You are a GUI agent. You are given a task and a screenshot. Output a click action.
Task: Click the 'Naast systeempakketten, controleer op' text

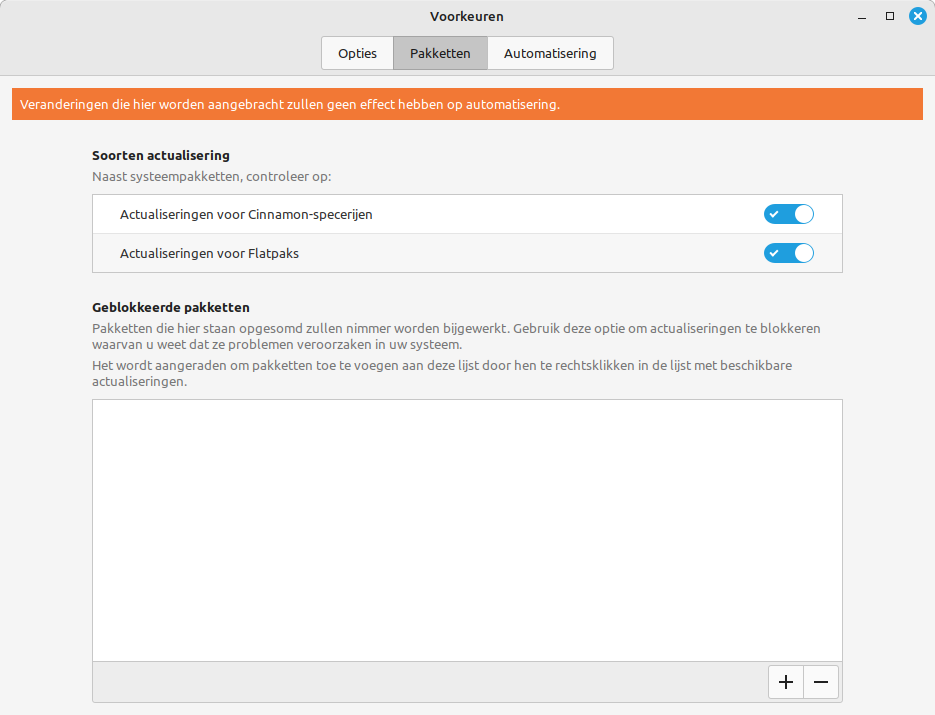click(x=211, y=176)
